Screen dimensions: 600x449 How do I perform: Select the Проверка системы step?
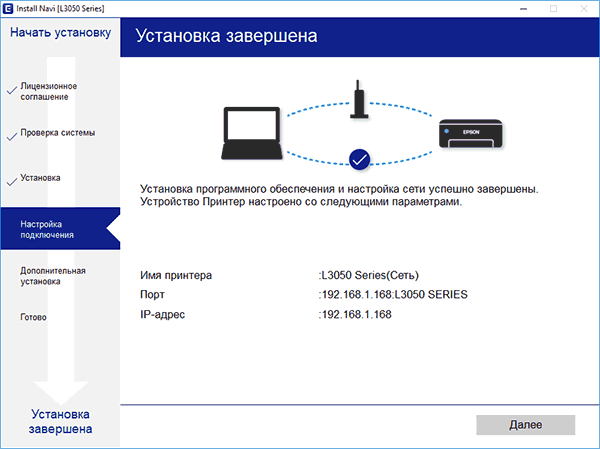(x=58, y=133)
